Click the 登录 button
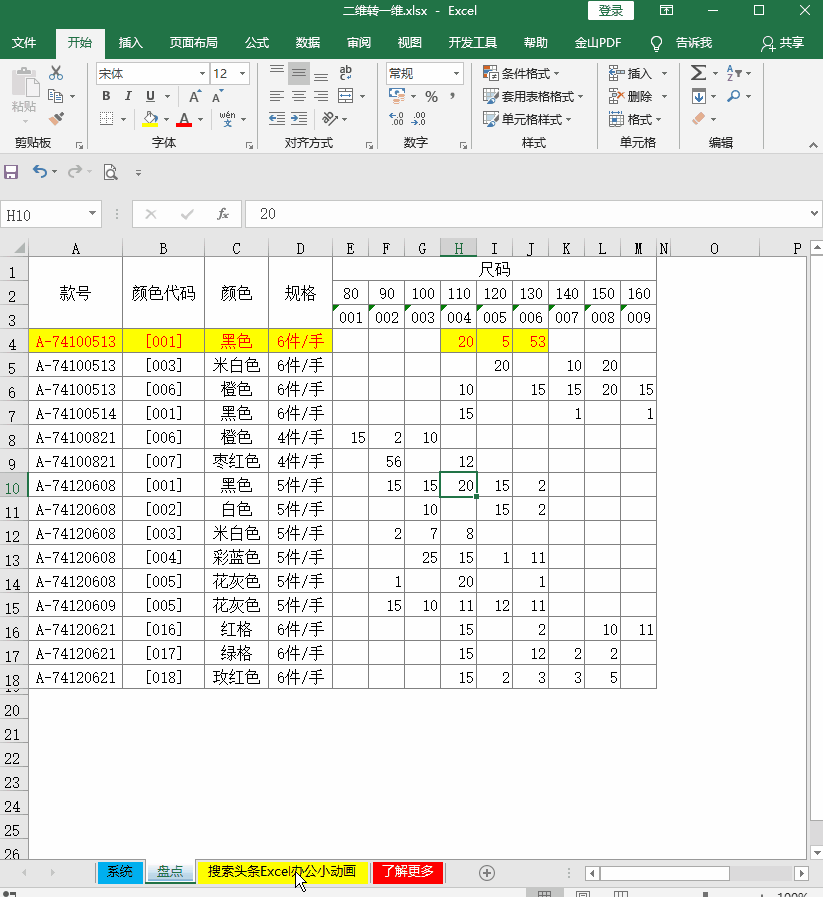823x897 pixels. click(611, 11)
